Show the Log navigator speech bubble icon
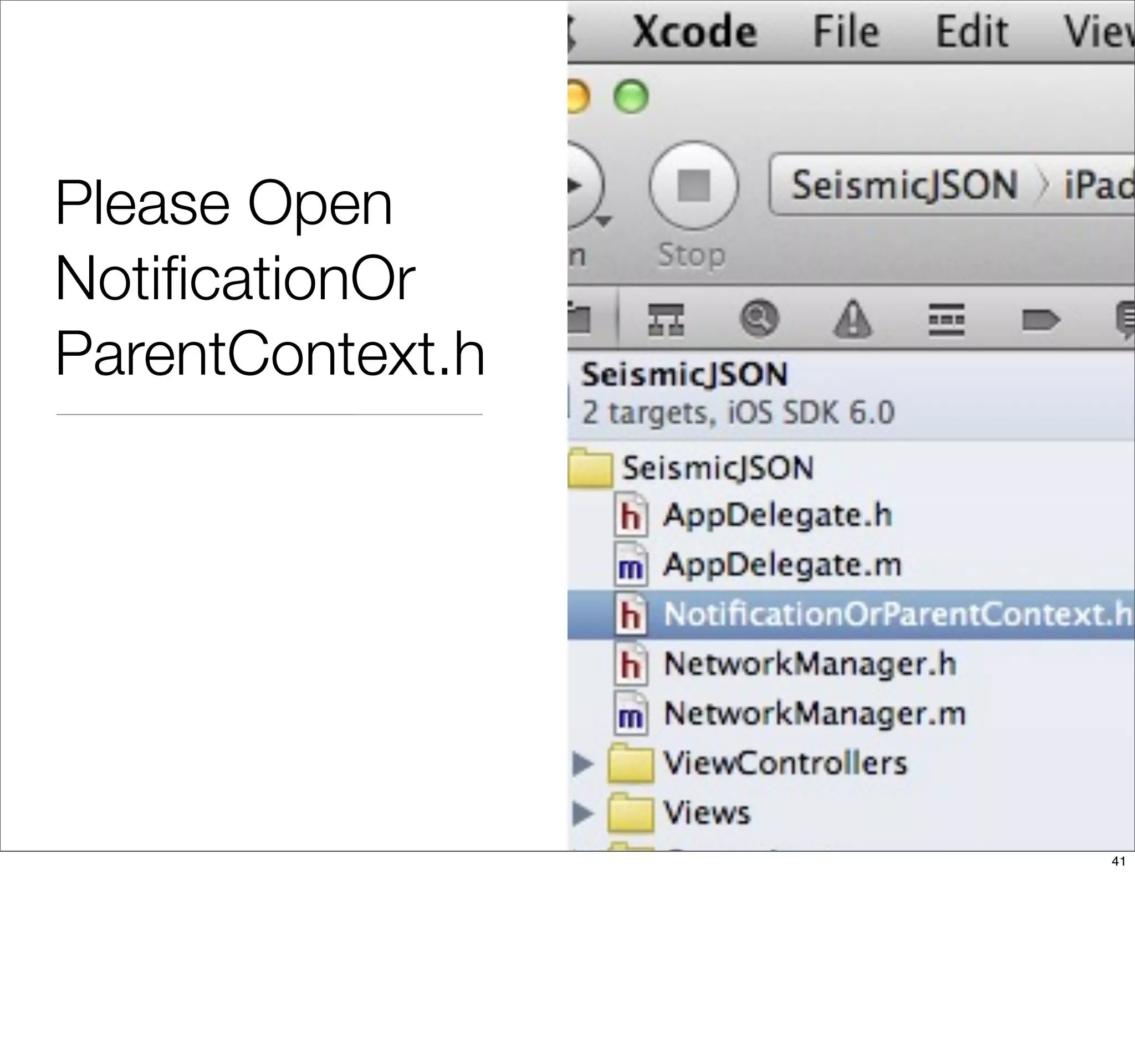 pyautogui.click(x=1125, y=320)
